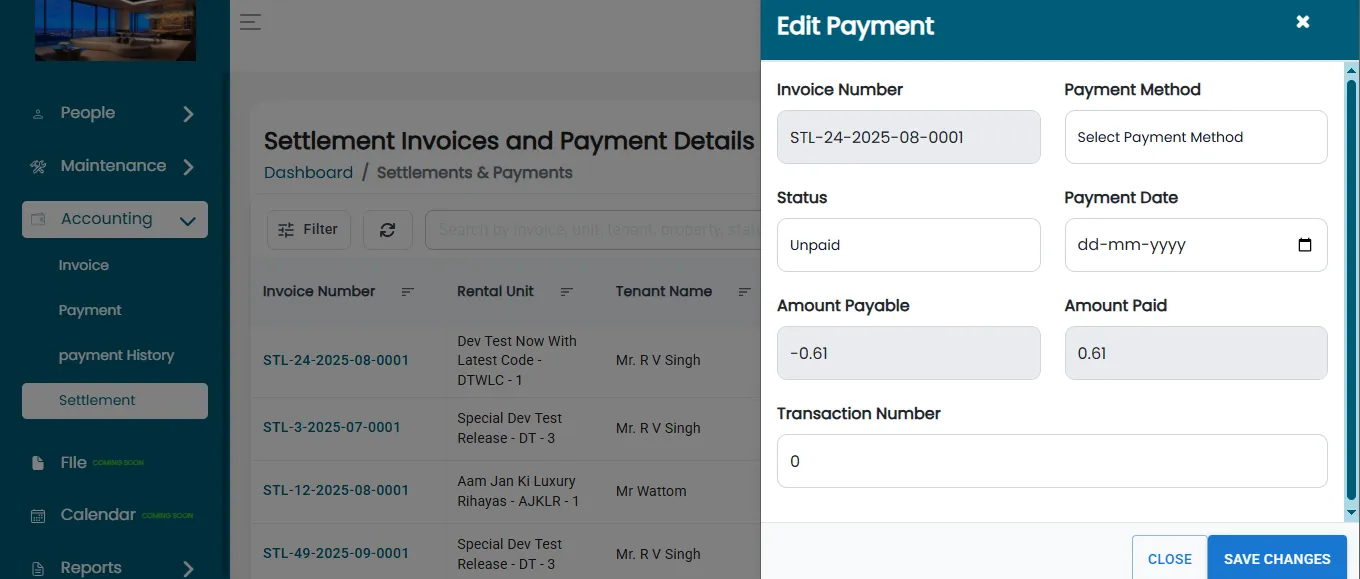
Task: Click the refresh icon button
Action: tap(388, 230)
